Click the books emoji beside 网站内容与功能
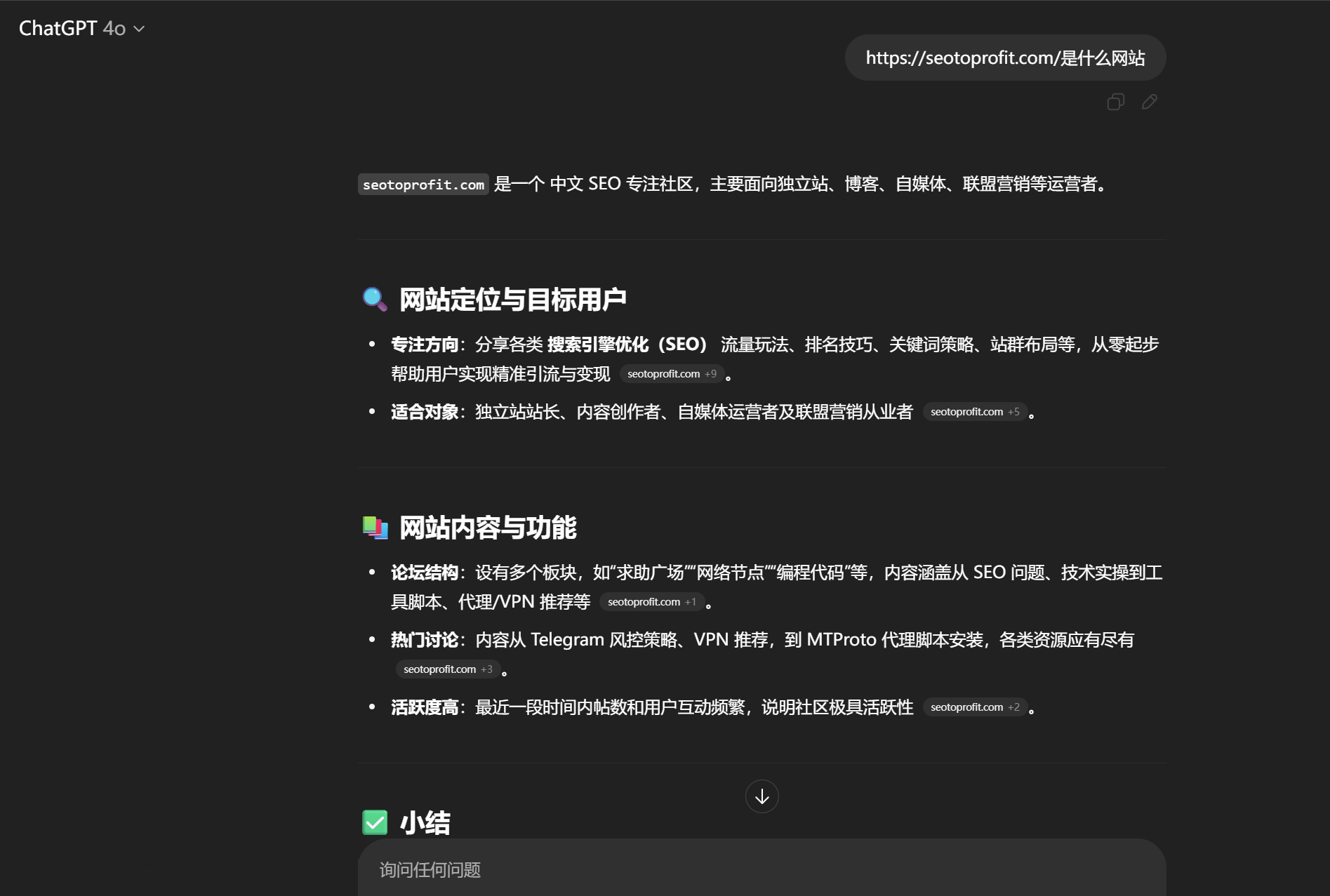This screenshot has width=1330, height=896. click(375, 528)
